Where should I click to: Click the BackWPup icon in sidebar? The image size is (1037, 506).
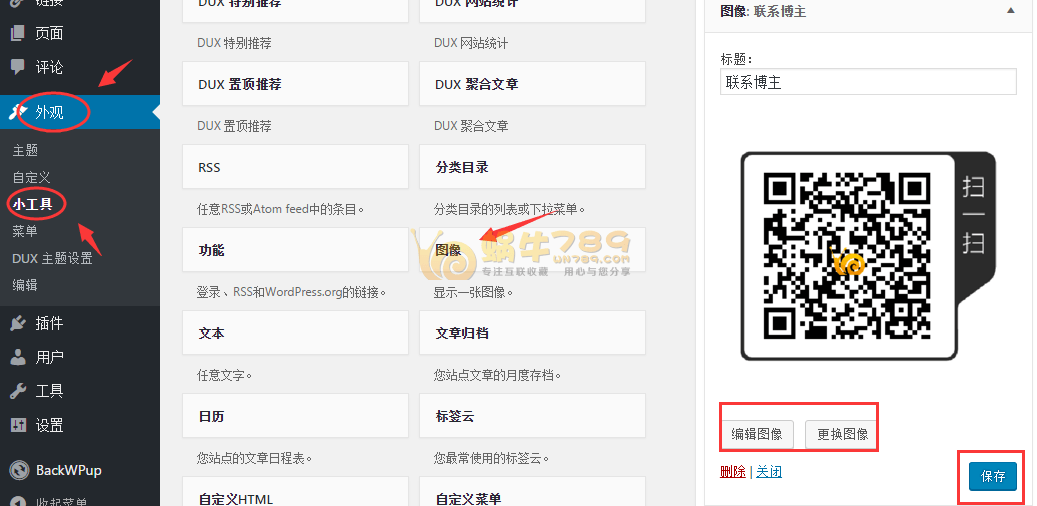(18, 470)
